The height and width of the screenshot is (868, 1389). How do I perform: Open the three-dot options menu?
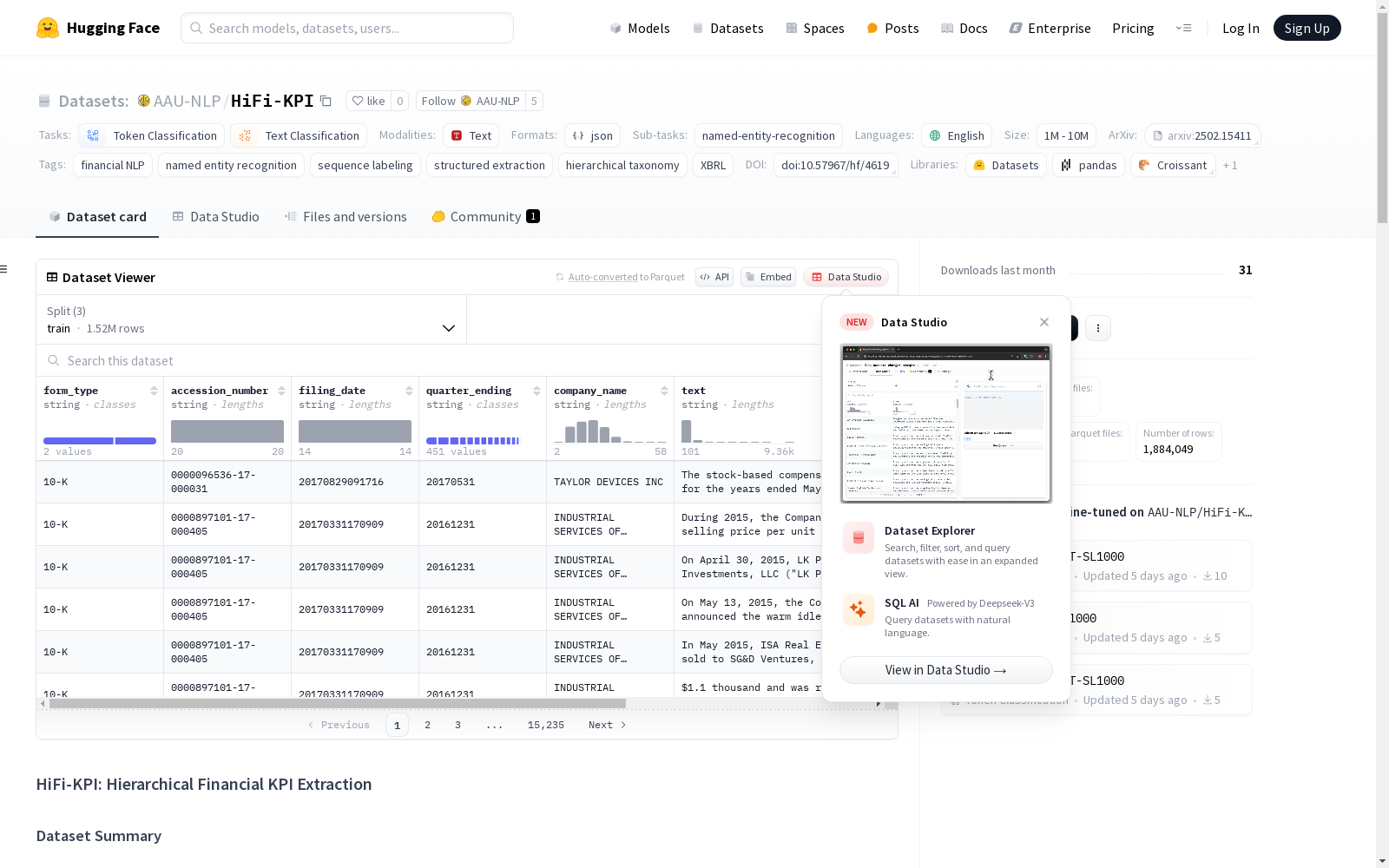1098,328
